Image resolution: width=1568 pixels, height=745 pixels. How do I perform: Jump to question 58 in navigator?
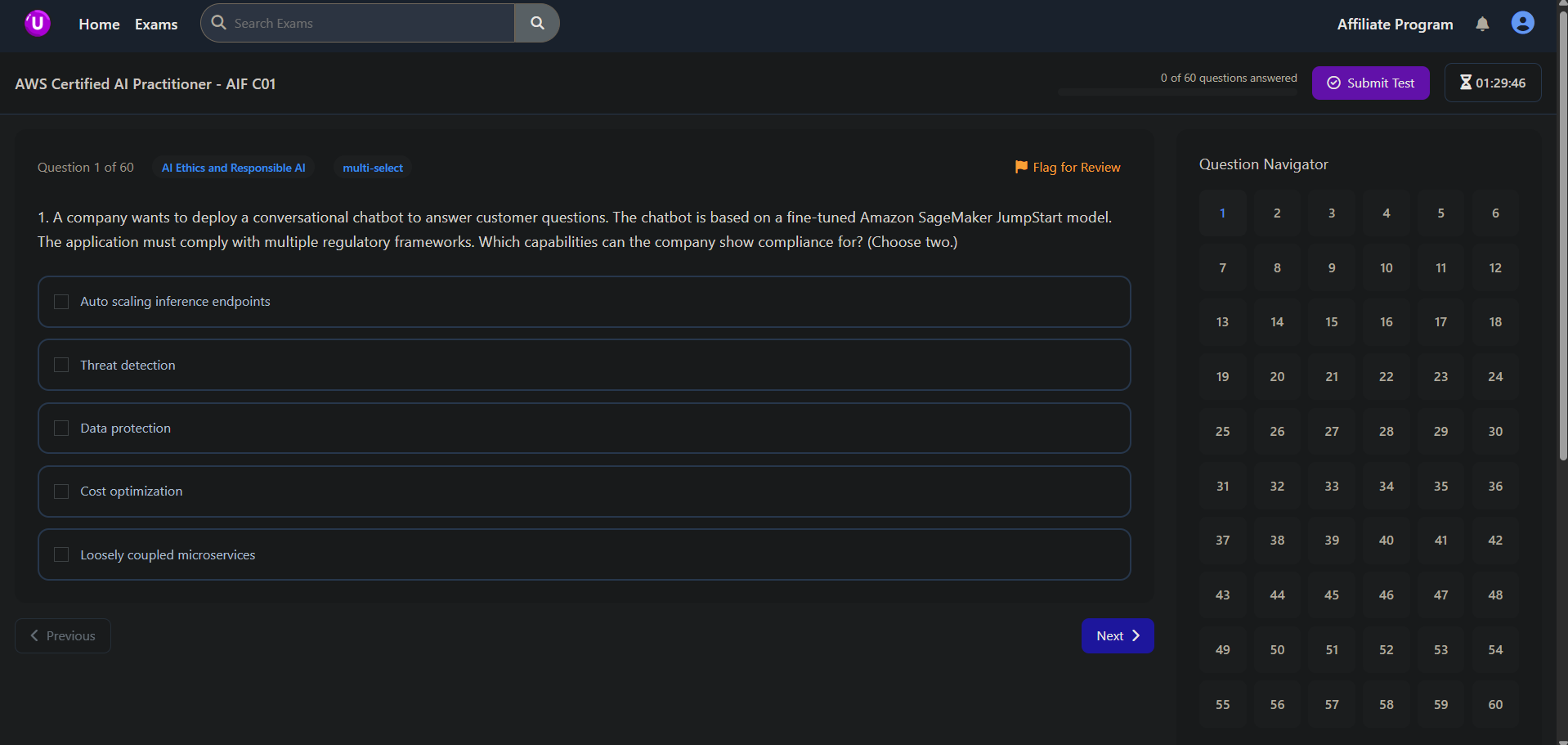1387,704
